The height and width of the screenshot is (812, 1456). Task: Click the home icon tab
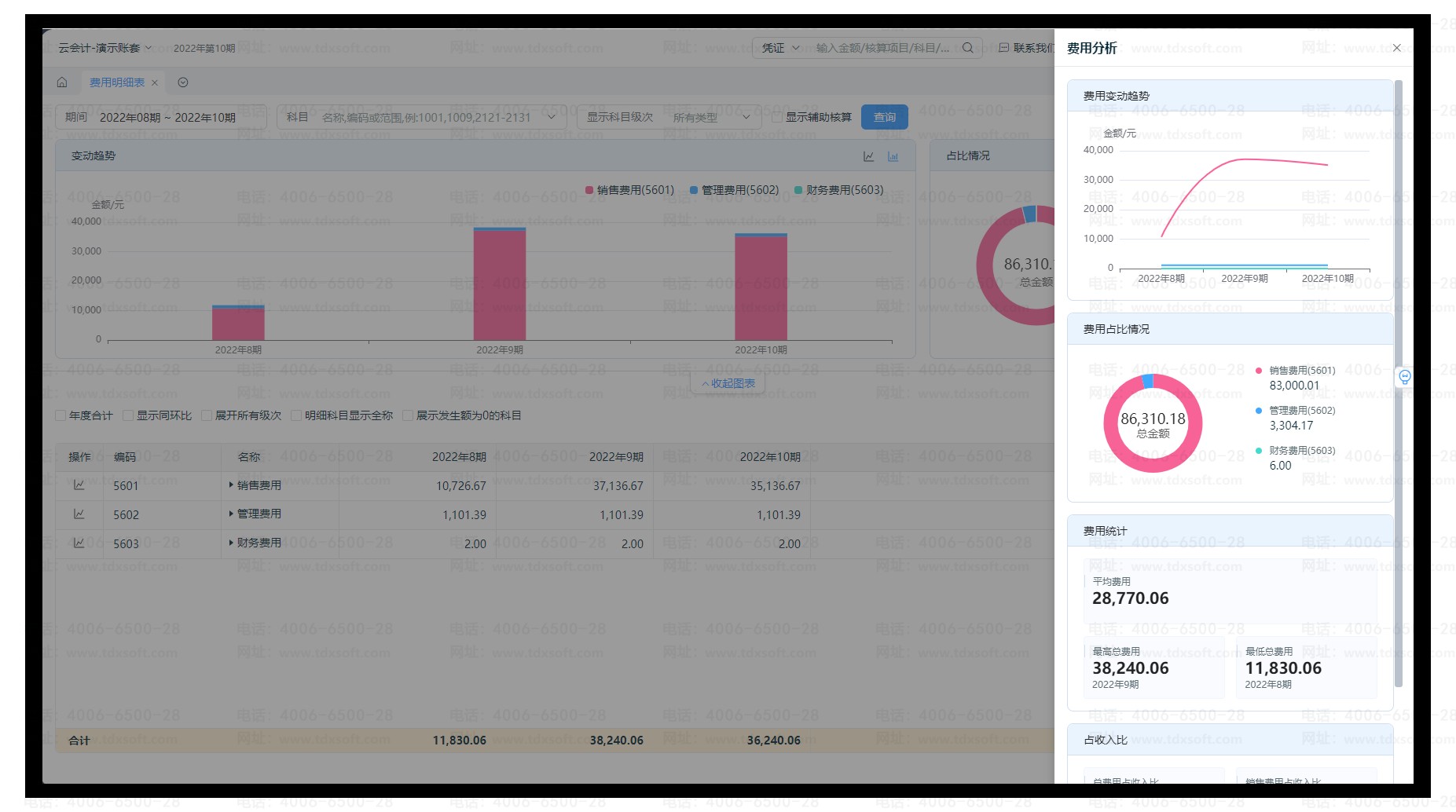pyautogui.click(x=62, y=82)
